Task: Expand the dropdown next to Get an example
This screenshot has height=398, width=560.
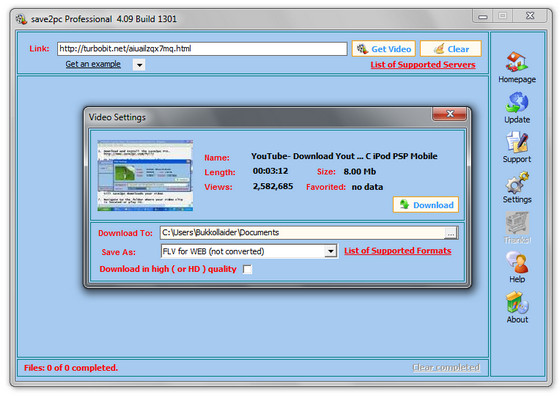Action: pos(139,65)
